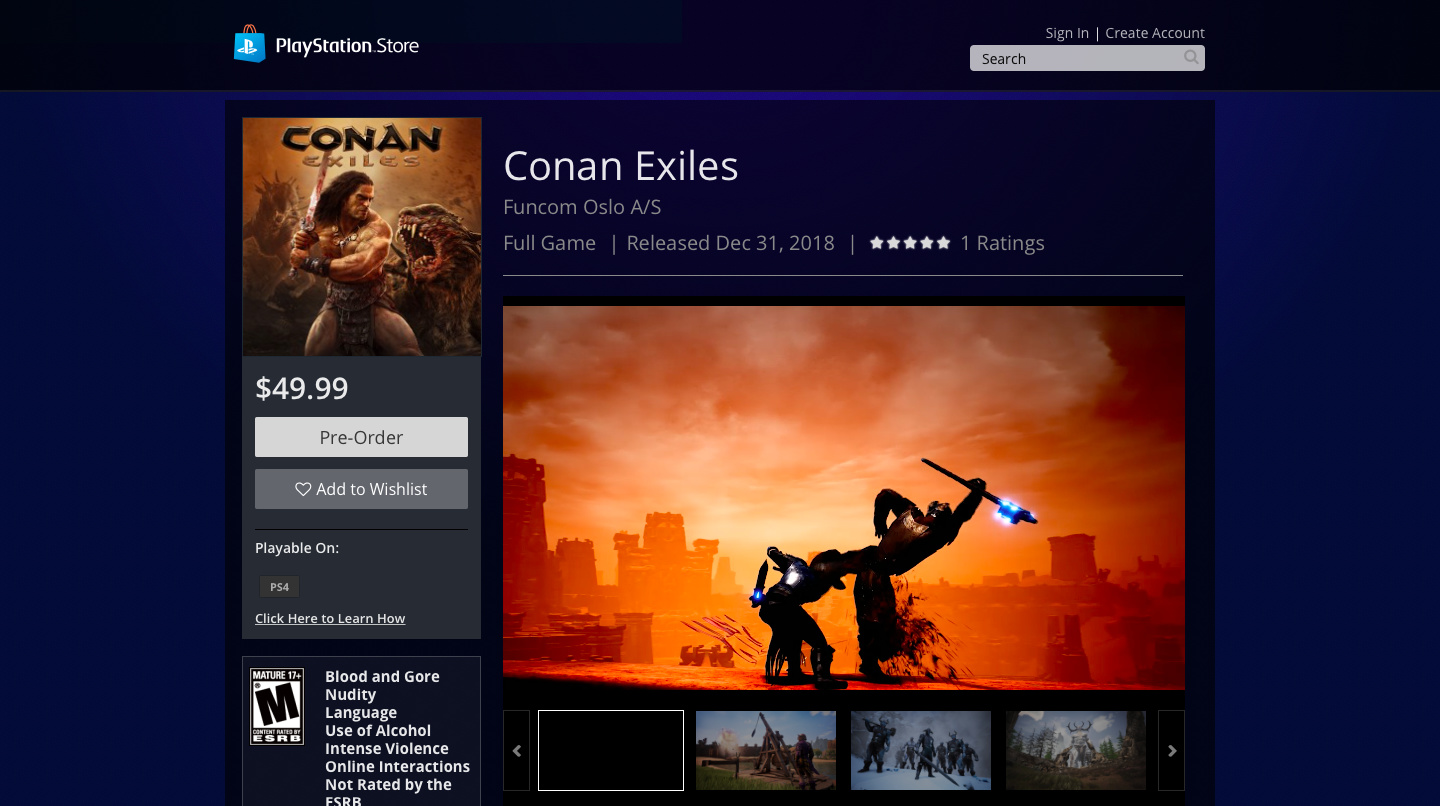The image size is (1440, 806).
Task: Click the next arrow in screenshot carousel
Action: click(x=1171, y=750)
